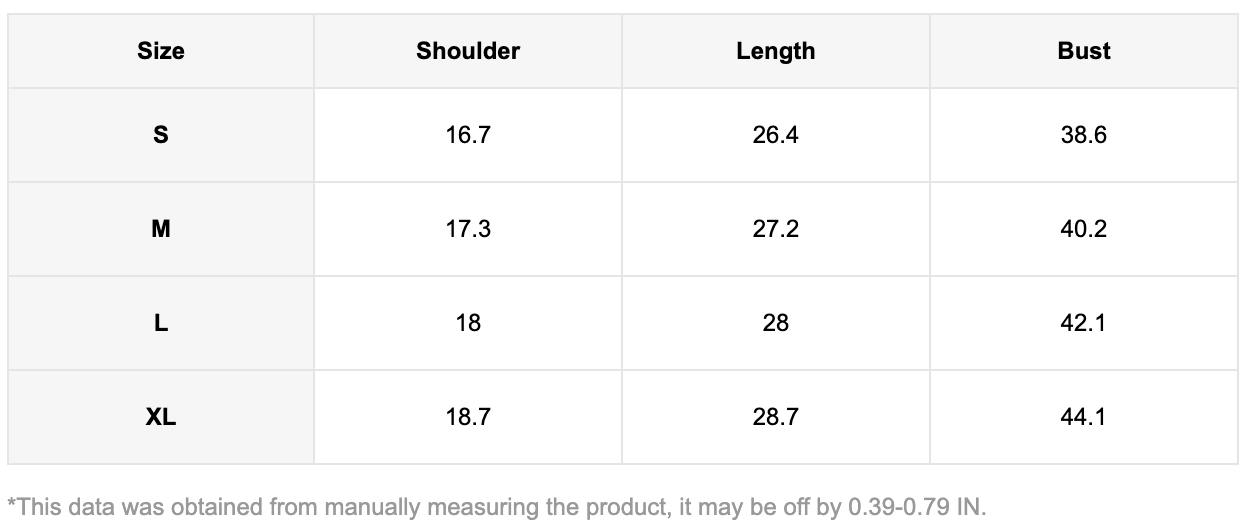Image resolution: width=1252 pixels, height=528 pixels.
Task: Click length value 26.4 for size S
Action: [775, 135]
